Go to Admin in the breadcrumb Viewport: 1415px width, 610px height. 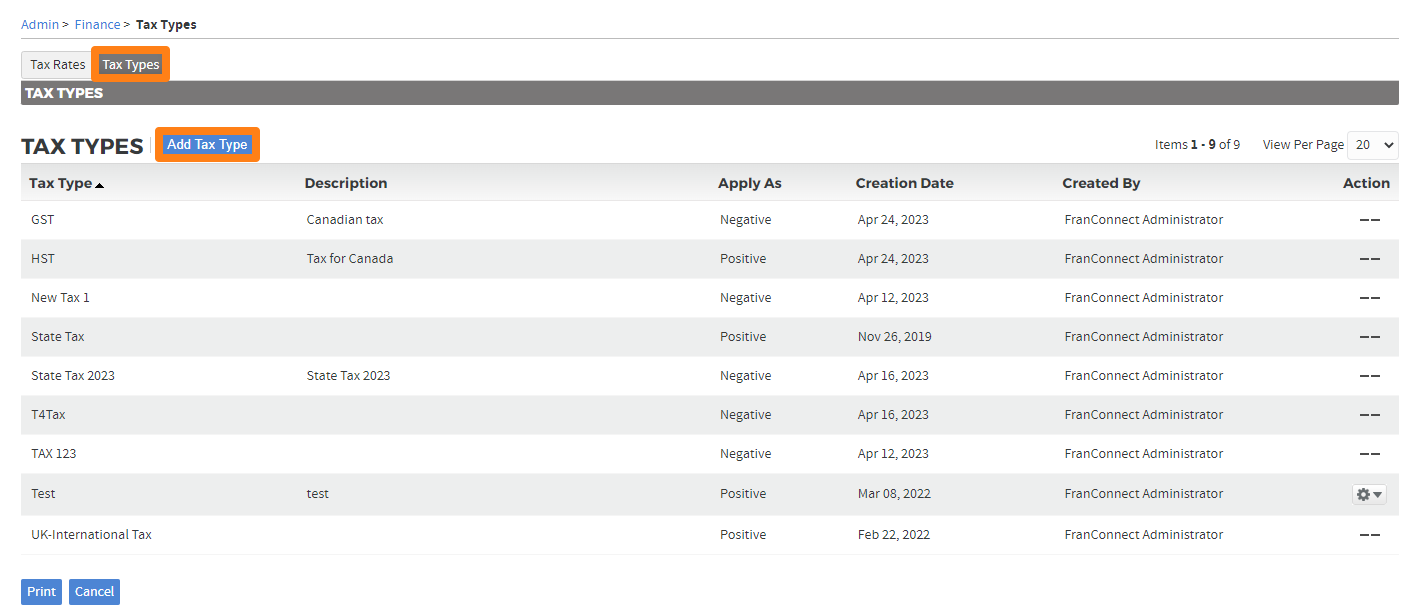(39, 24)
